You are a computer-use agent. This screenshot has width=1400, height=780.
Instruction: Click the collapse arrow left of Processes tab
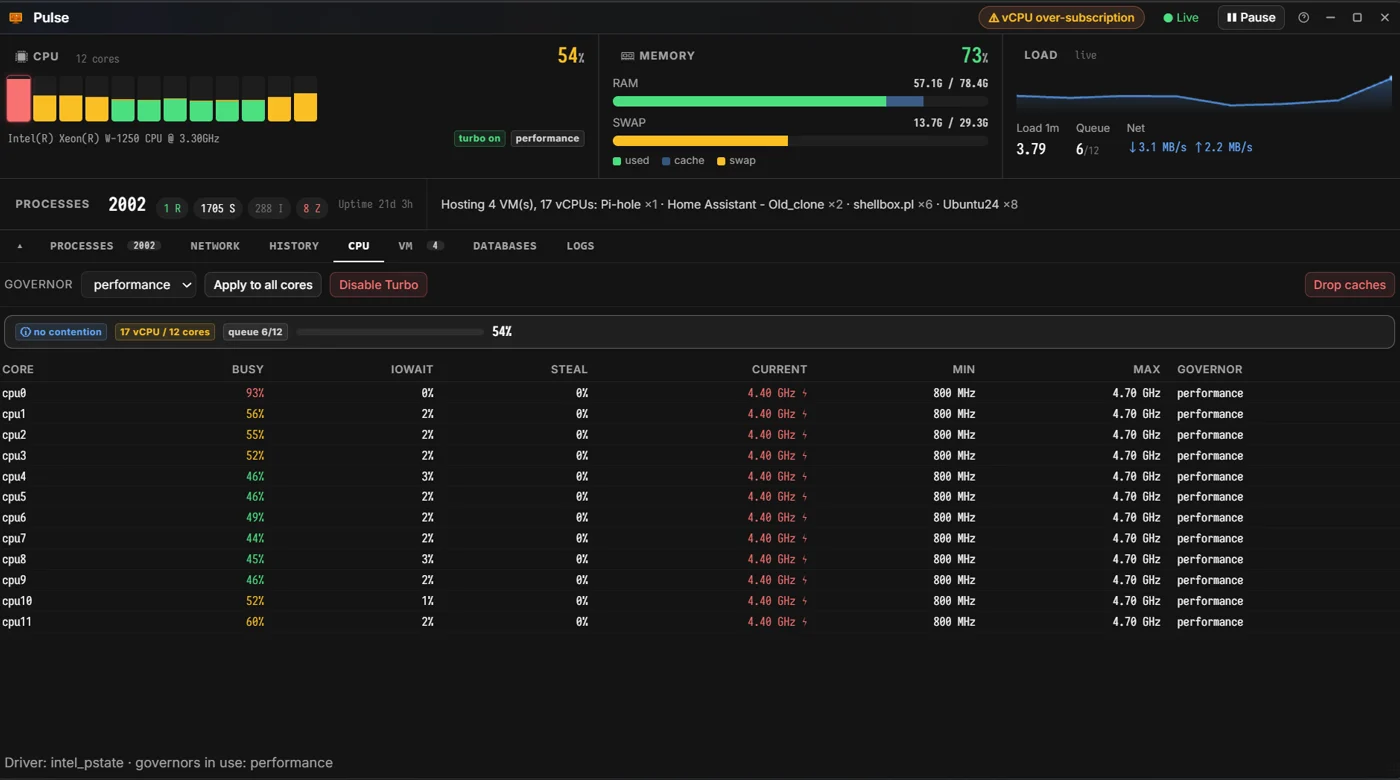(x=19, y=246)
